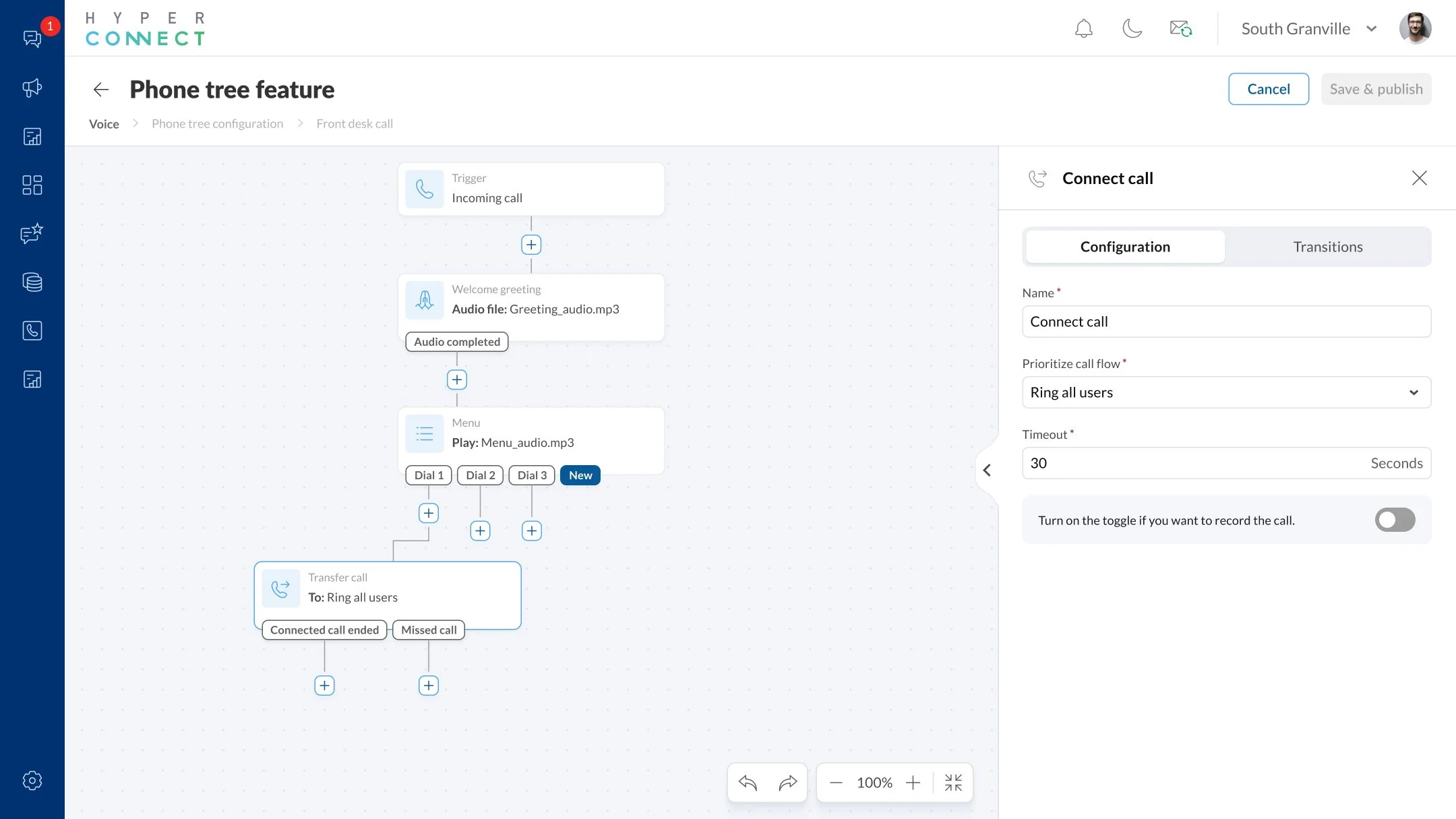Enable the call recording toggle
The width and height of the screenshot is (1456, 819).
[x=1395, y=520]
